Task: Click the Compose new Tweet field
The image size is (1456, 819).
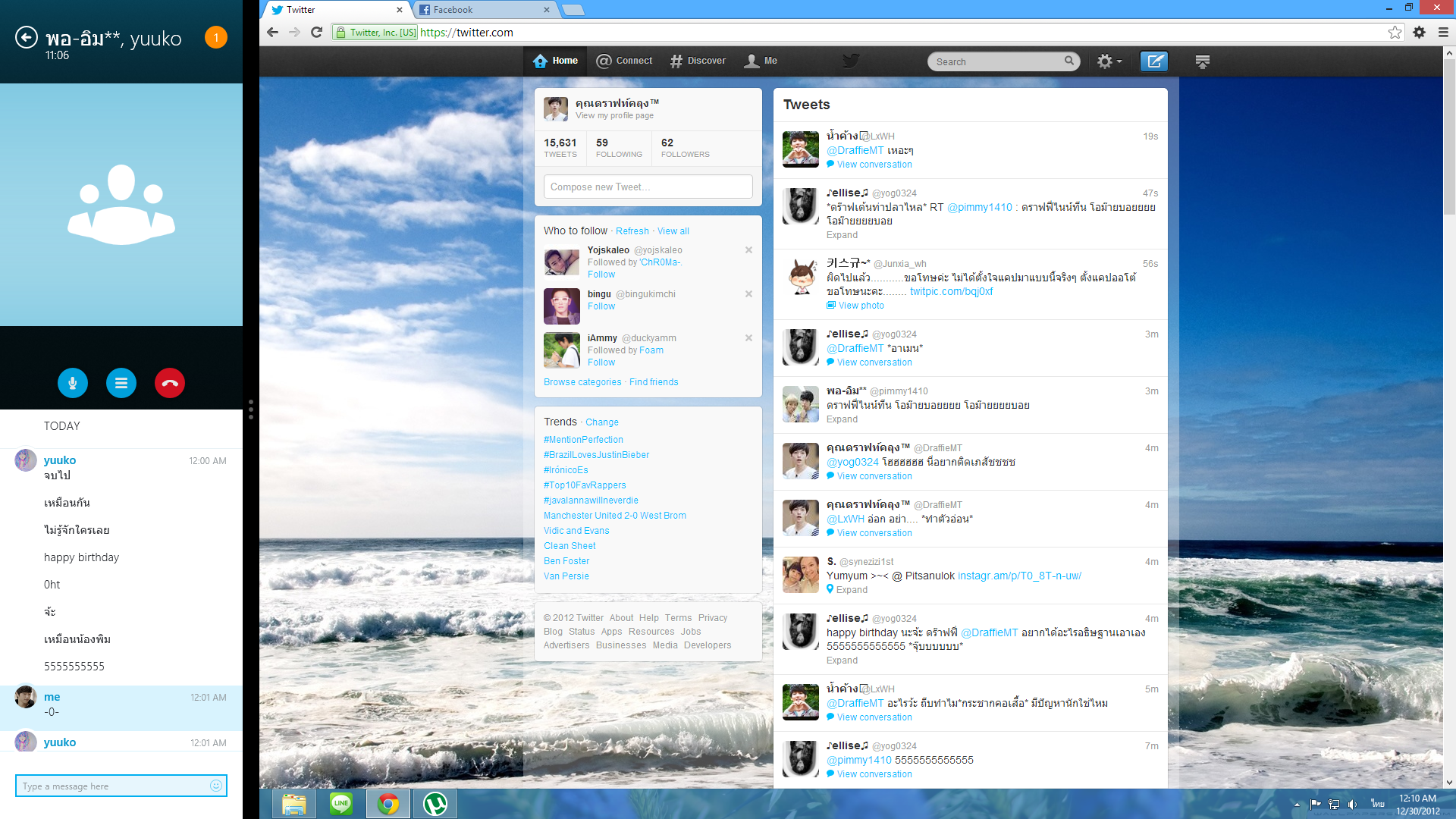Action: click(648, 187)
